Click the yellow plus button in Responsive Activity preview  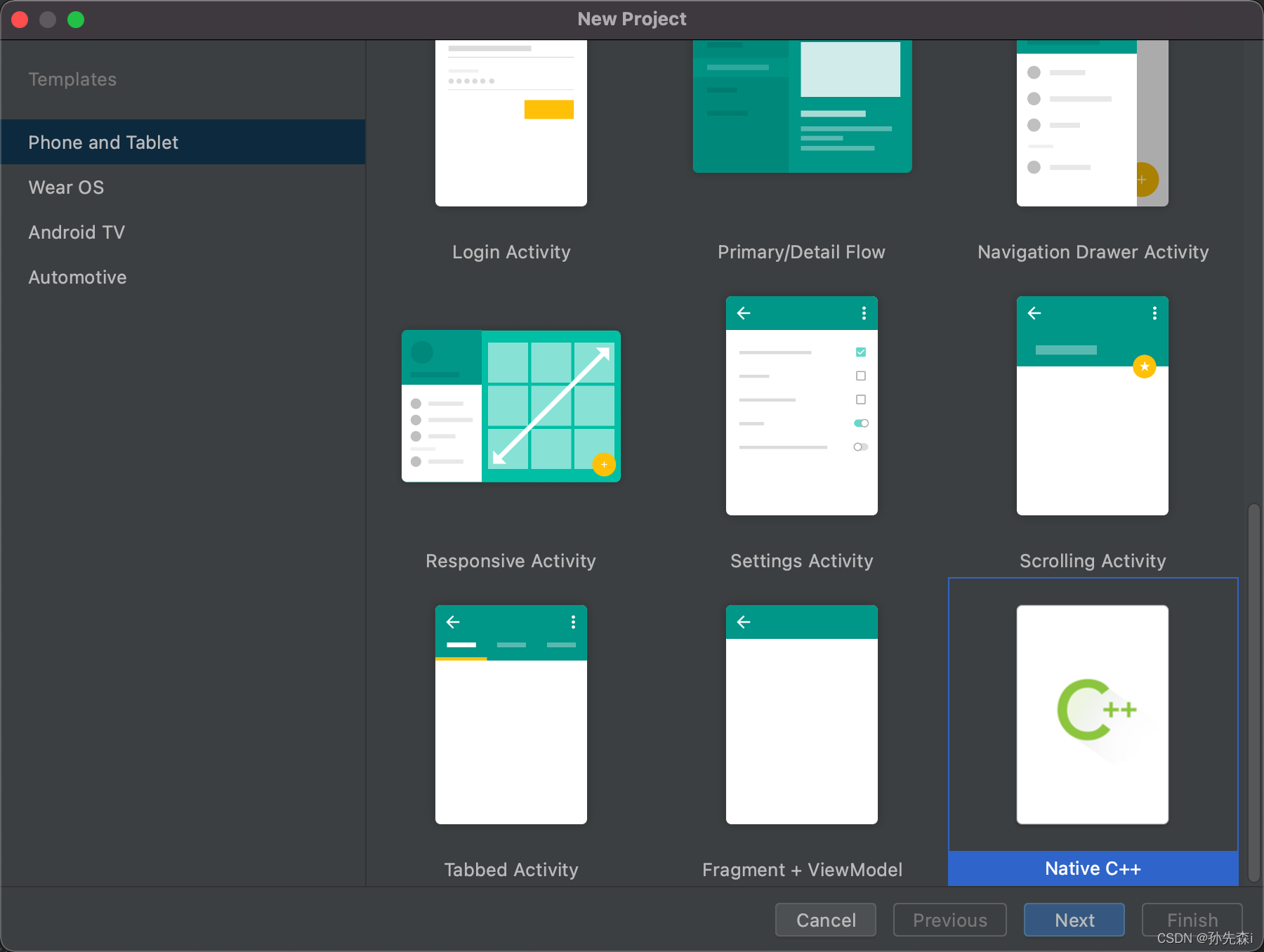coord(604,465)
